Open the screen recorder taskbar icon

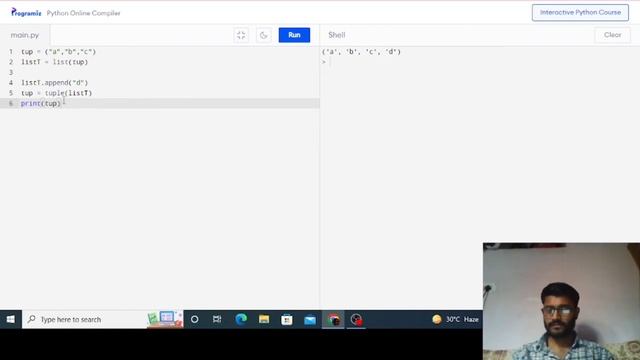[356, 319]
